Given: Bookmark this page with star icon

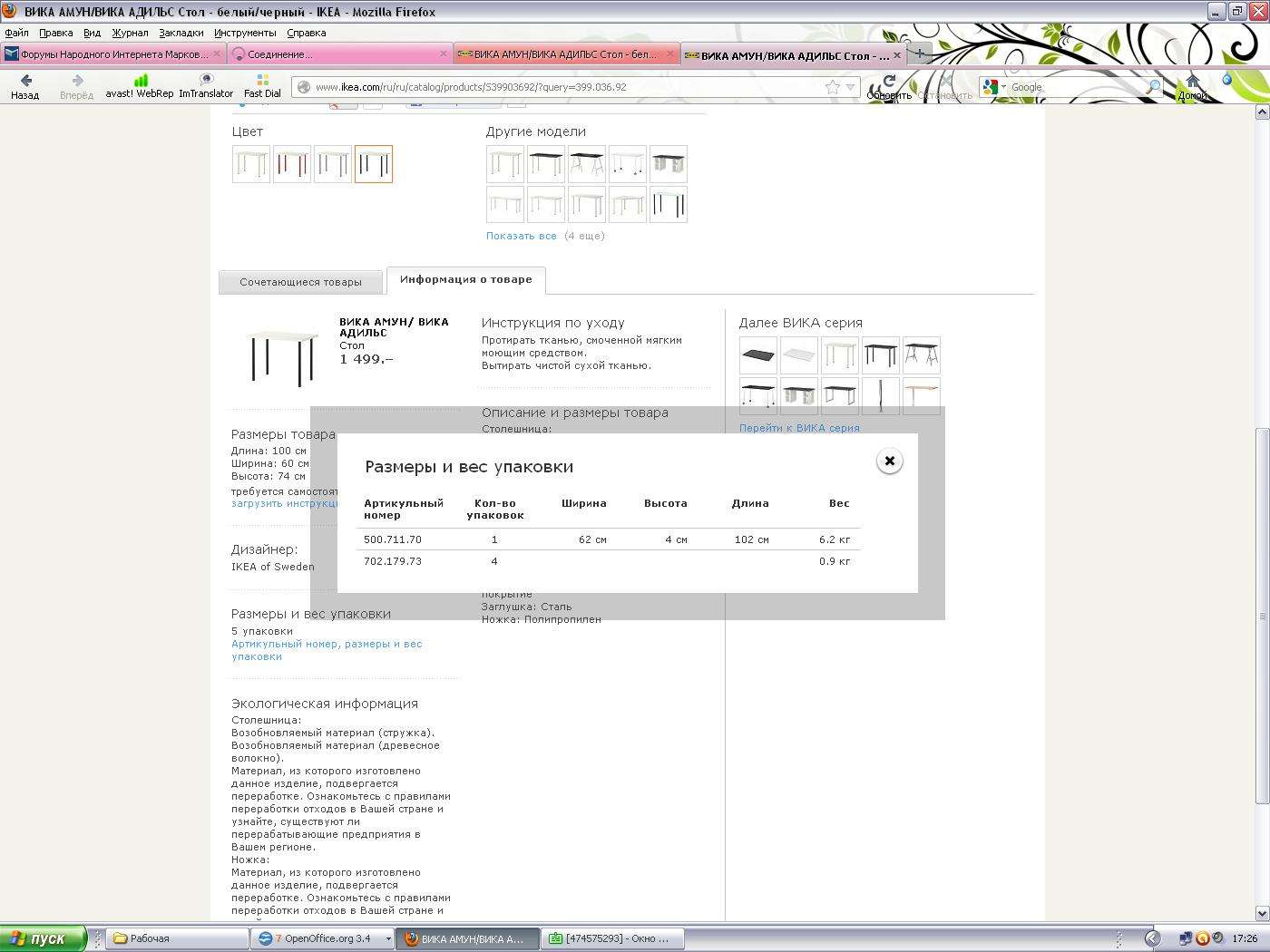Looking at the screenshot, I should tap(833, 87).
